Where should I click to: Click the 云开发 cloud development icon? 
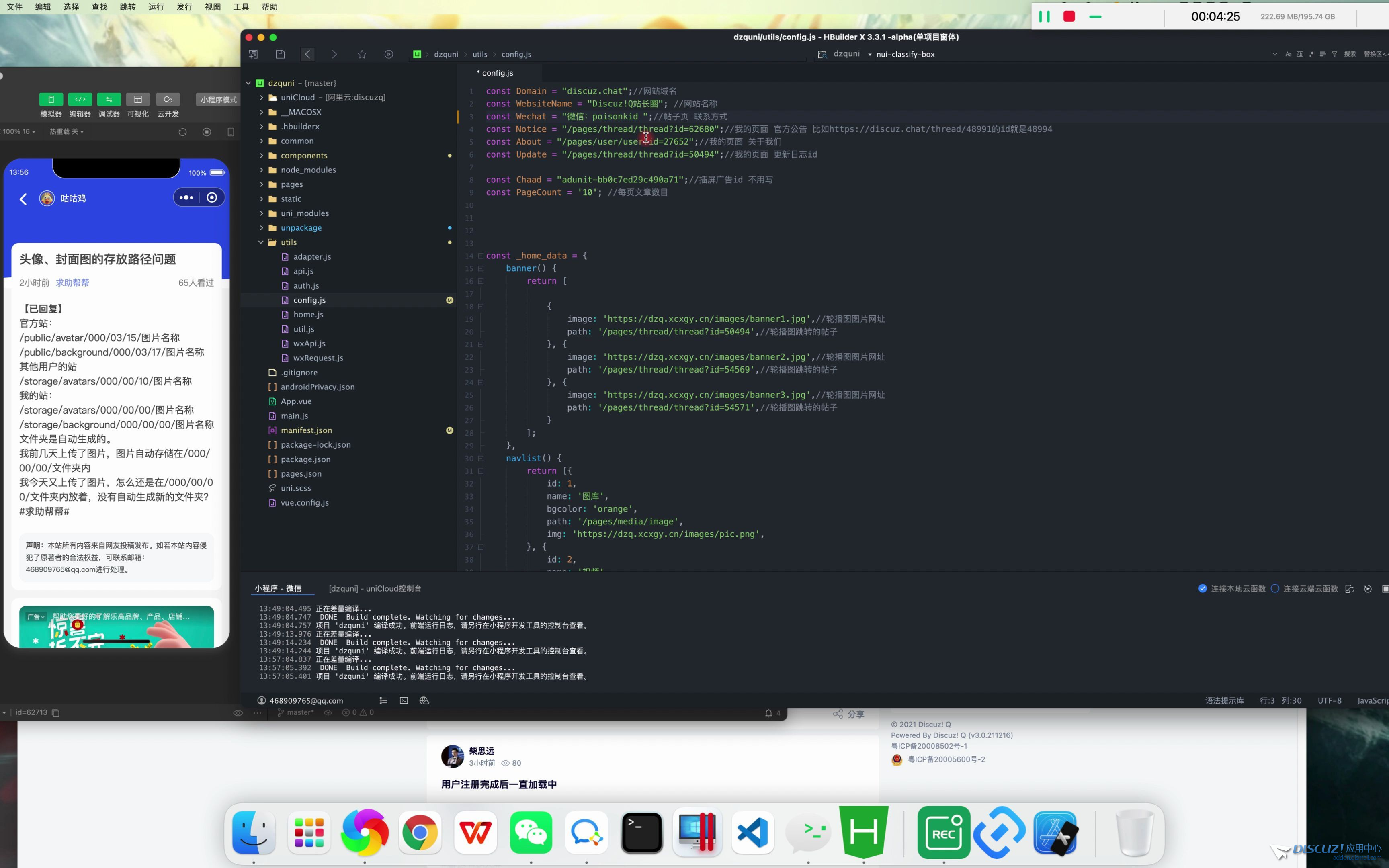point(168,99)
